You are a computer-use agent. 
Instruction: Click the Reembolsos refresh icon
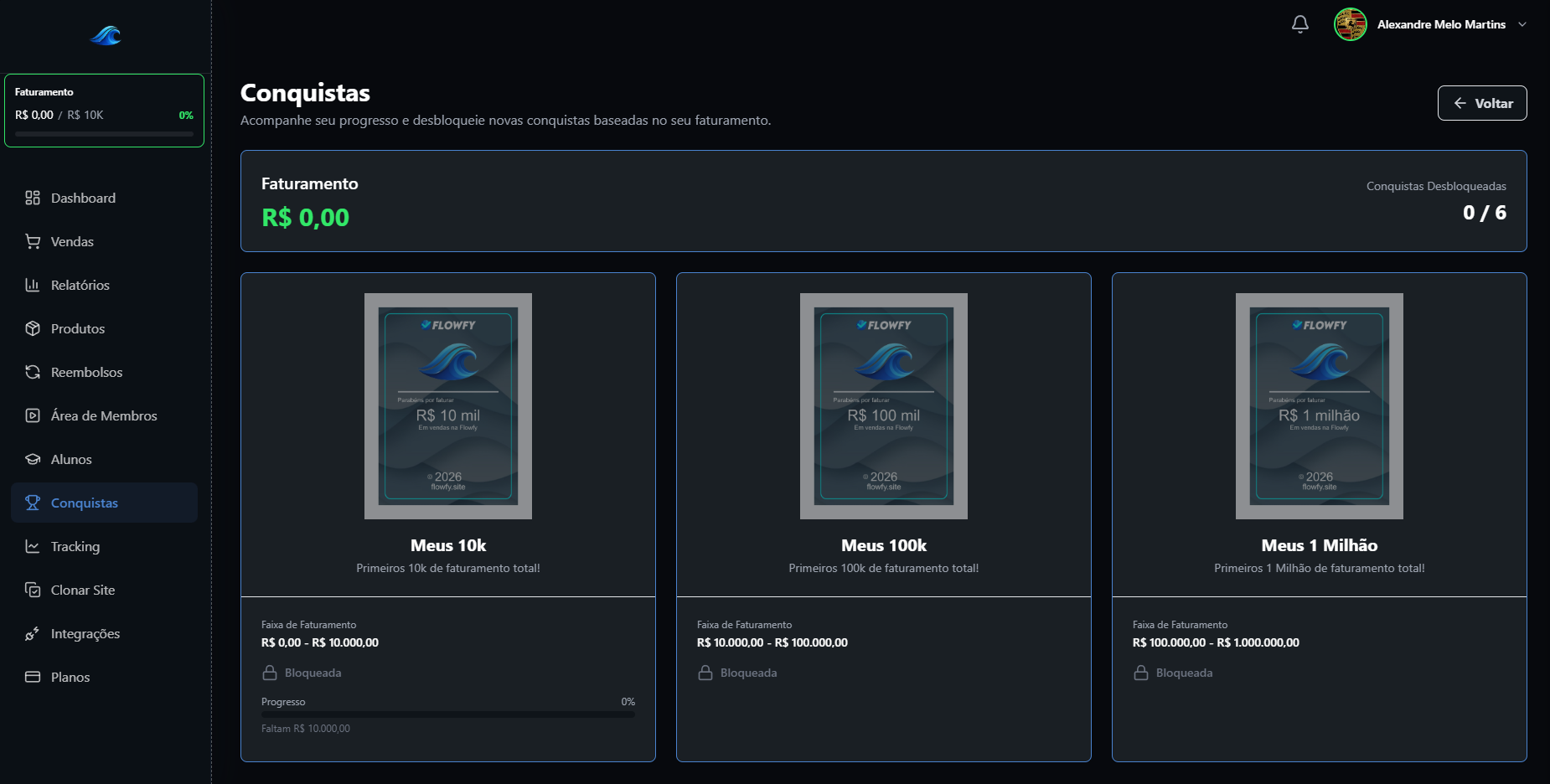pos(33,372)
